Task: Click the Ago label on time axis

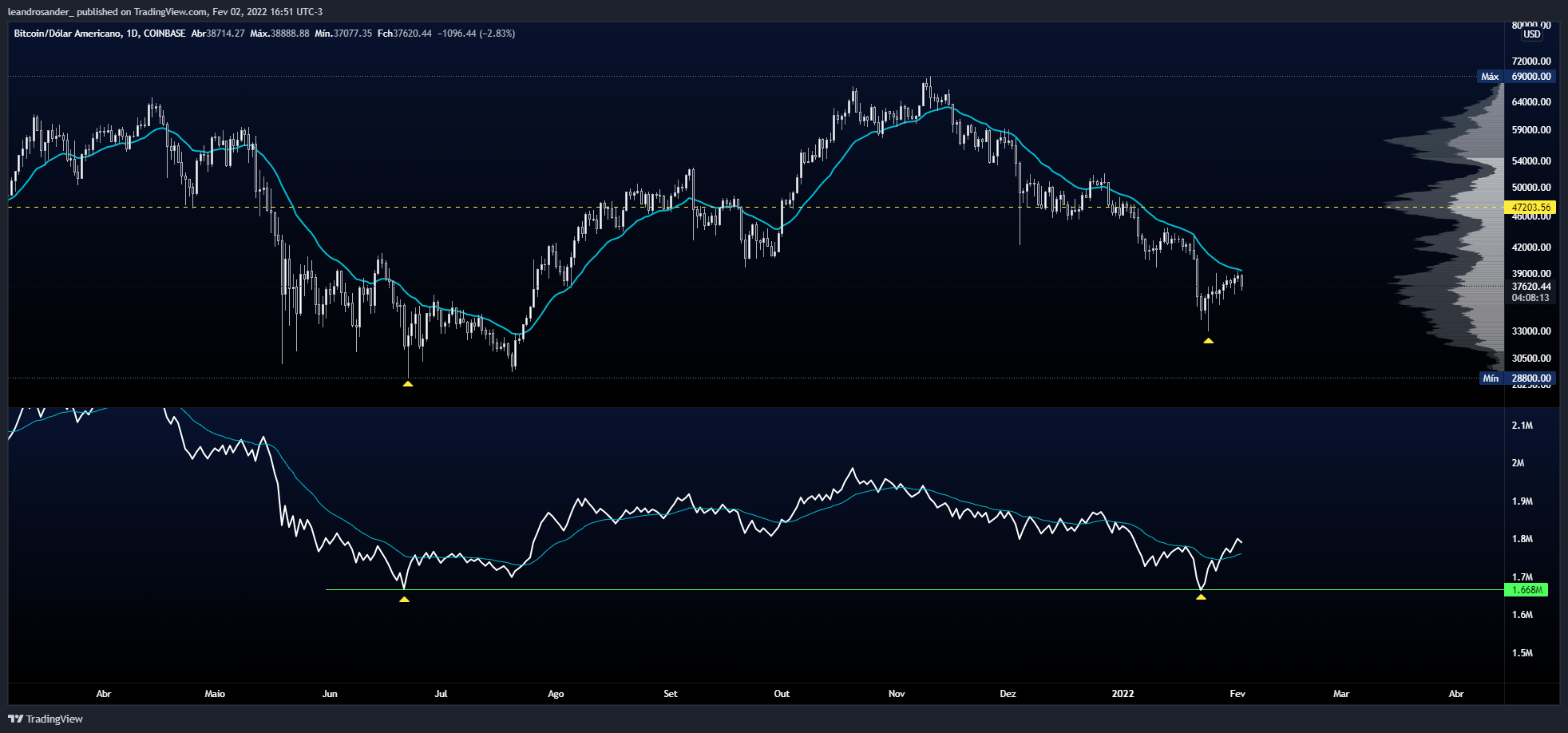Action: pyautogui.click(x=556, y=694)
